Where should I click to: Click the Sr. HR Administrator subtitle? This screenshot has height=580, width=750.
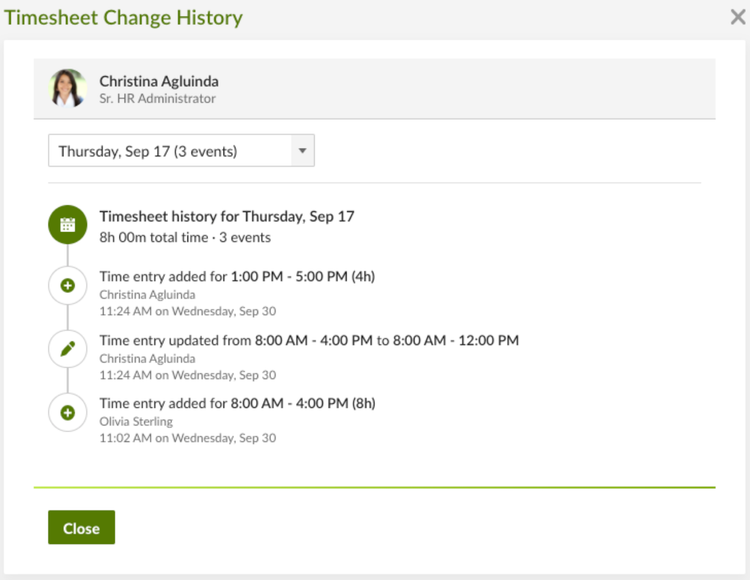pyautogui.click(x=157, y=98)
